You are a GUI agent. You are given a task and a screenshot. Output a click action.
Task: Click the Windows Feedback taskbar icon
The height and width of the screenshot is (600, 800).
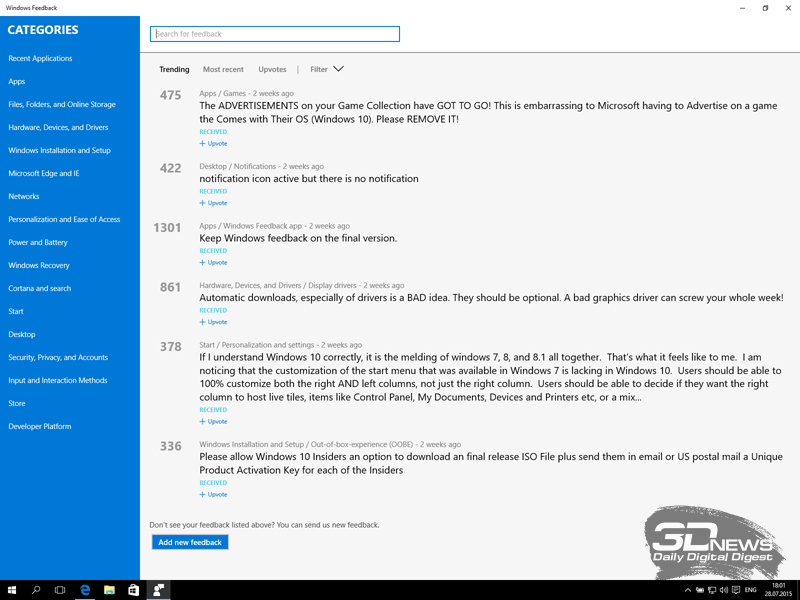(158, 590)
